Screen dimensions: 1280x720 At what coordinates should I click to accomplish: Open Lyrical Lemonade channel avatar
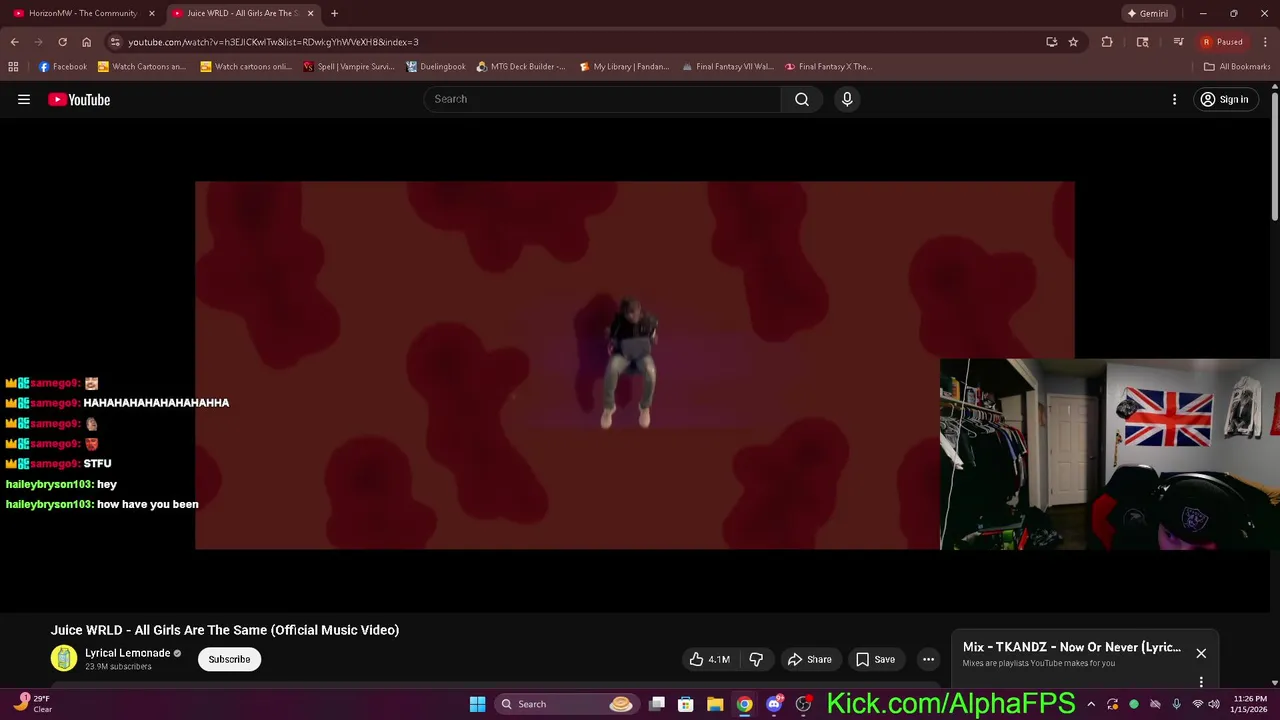64,658
